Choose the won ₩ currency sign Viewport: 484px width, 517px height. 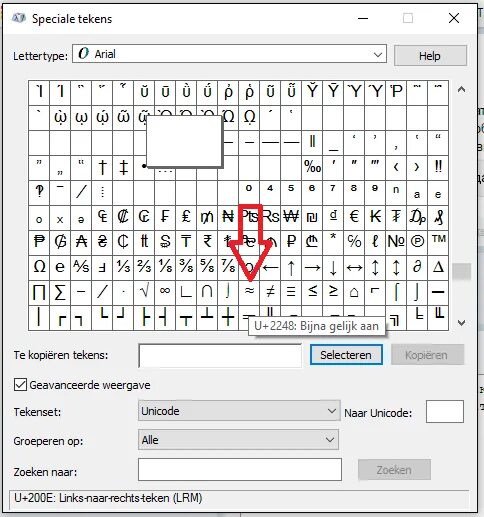(x=291, y=217)
